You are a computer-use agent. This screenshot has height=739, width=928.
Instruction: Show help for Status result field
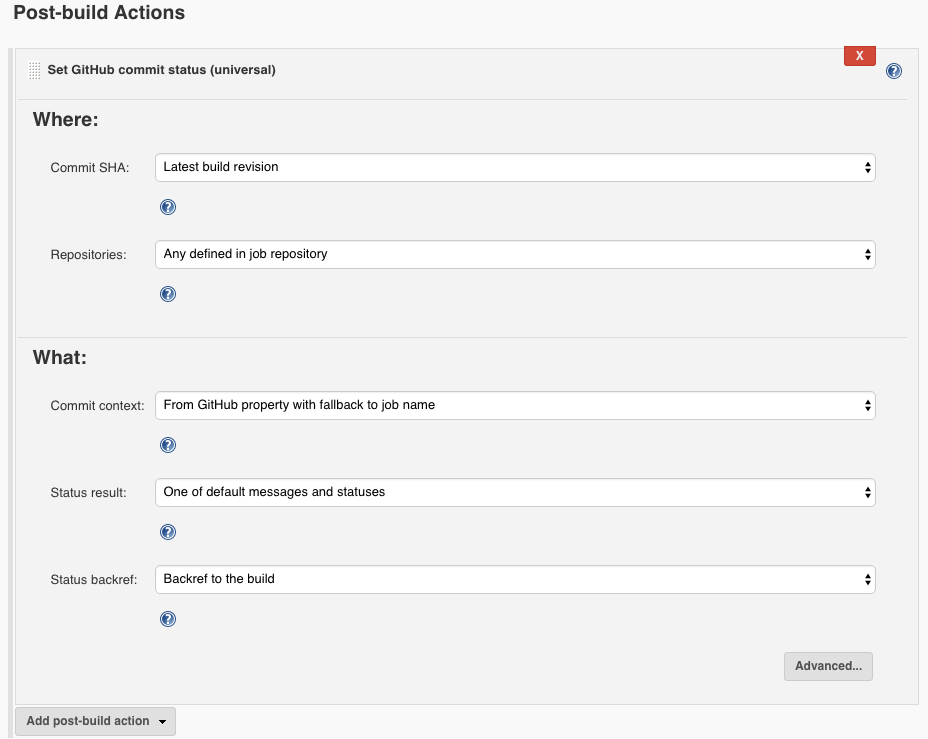pyautogui.click(x=168, y=532)
